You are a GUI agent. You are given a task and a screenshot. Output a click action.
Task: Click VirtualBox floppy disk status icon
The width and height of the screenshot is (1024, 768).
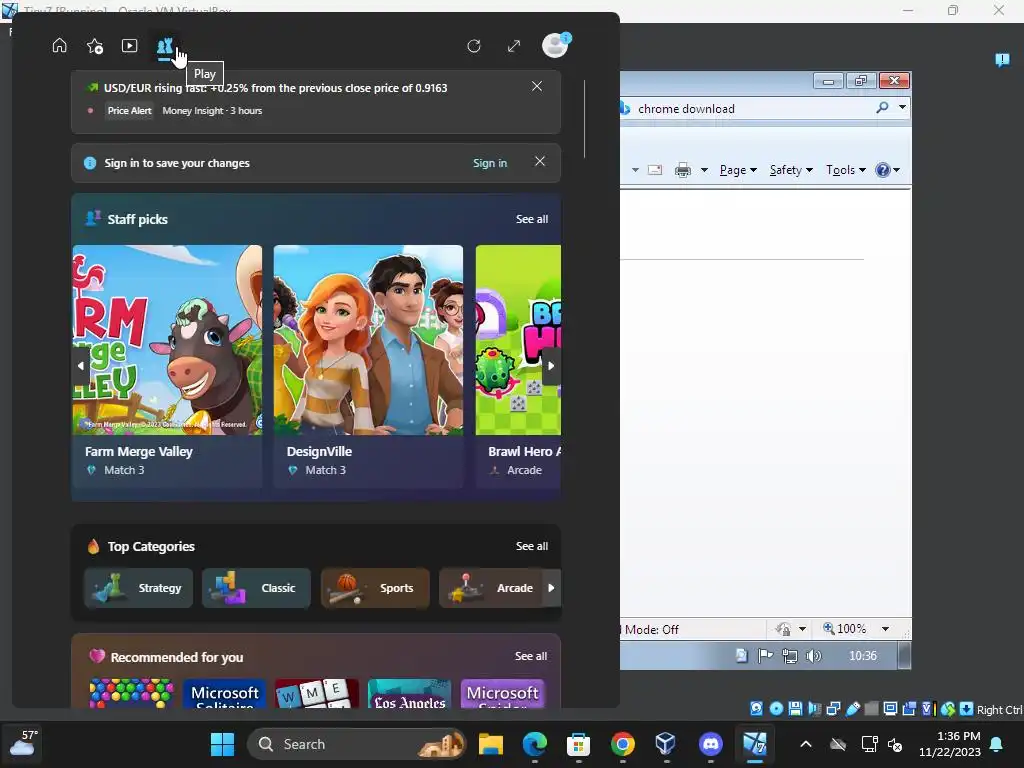tap(795, 709)
